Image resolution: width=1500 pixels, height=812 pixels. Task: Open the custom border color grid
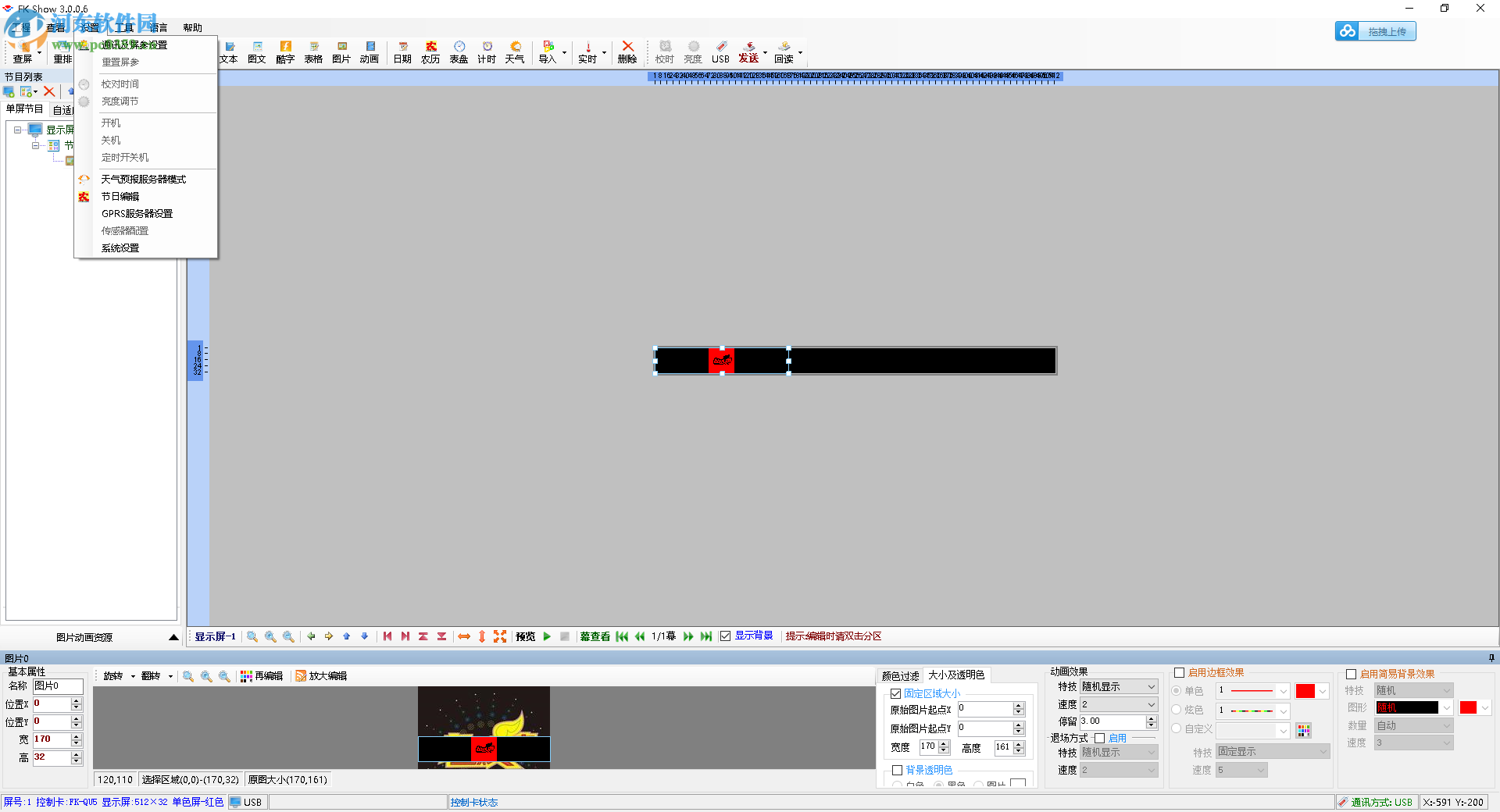pyautogui.click(x=1304, y=730)
